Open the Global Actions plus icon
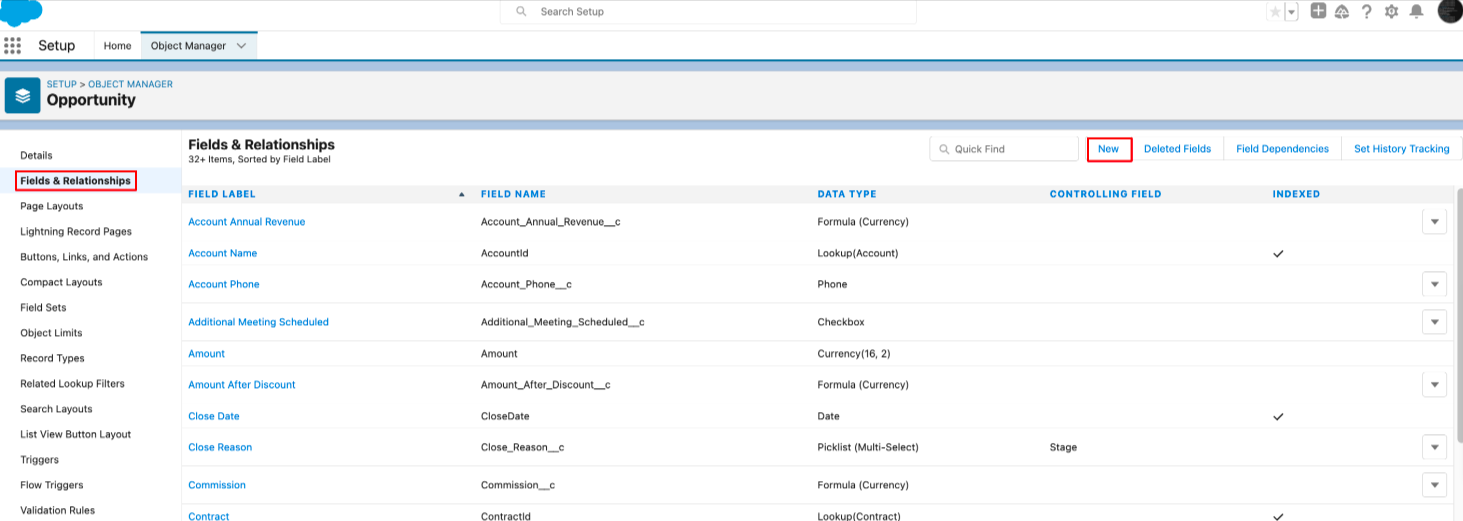Viewport: 1463px width, 521px height. coord(1318,11)
